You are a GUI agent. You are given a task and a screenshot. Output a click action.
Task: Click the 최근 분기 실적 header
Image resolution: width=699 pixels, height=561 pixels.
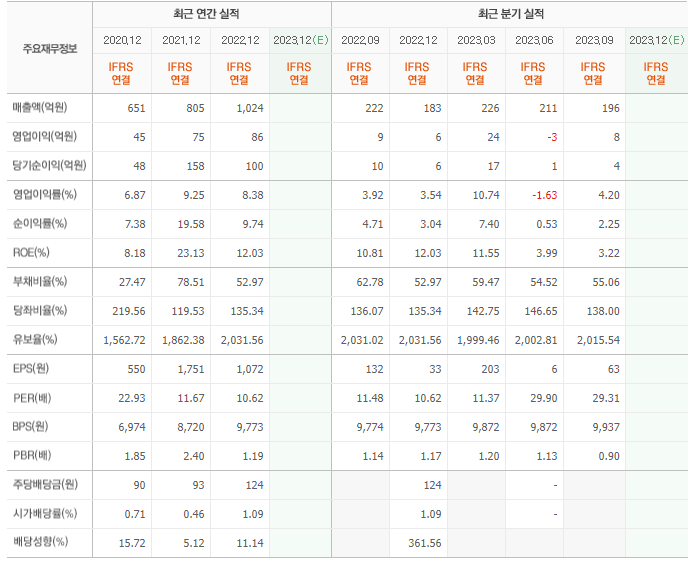(x=511, y=14)
